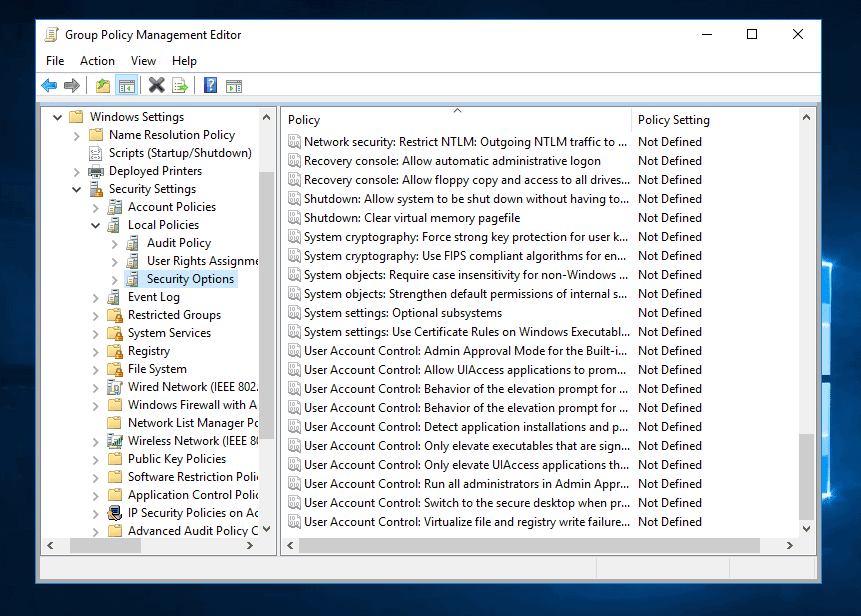The image size is (861, 616).
Task: Click the right arrow of the horizontal scrollbar
Action: coord(789,545)
